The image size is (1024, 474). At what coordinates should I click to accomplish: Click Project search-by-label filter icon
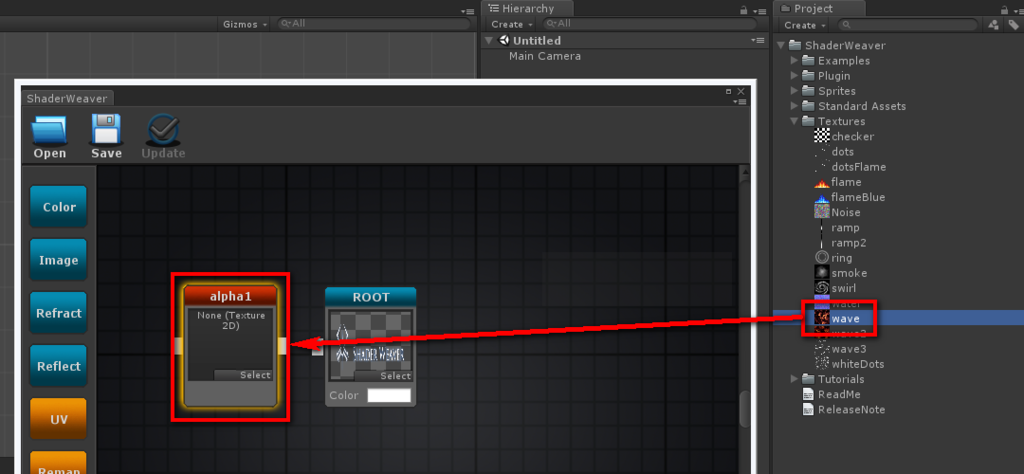point(1014,25)
